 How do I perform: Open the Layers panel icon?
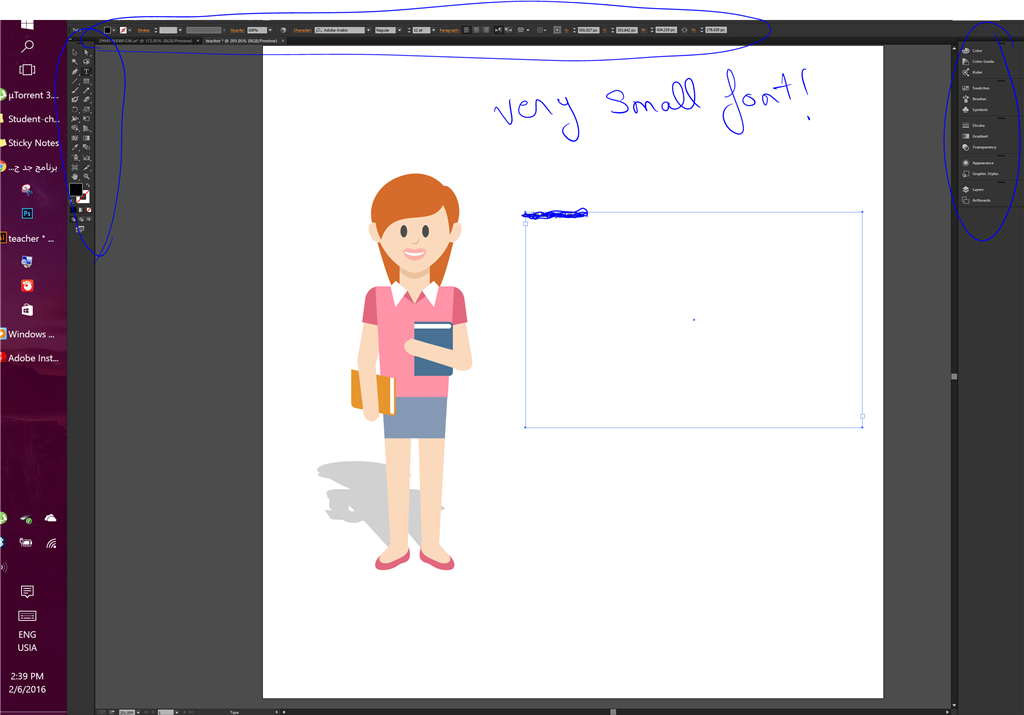(x=966, y=189)
